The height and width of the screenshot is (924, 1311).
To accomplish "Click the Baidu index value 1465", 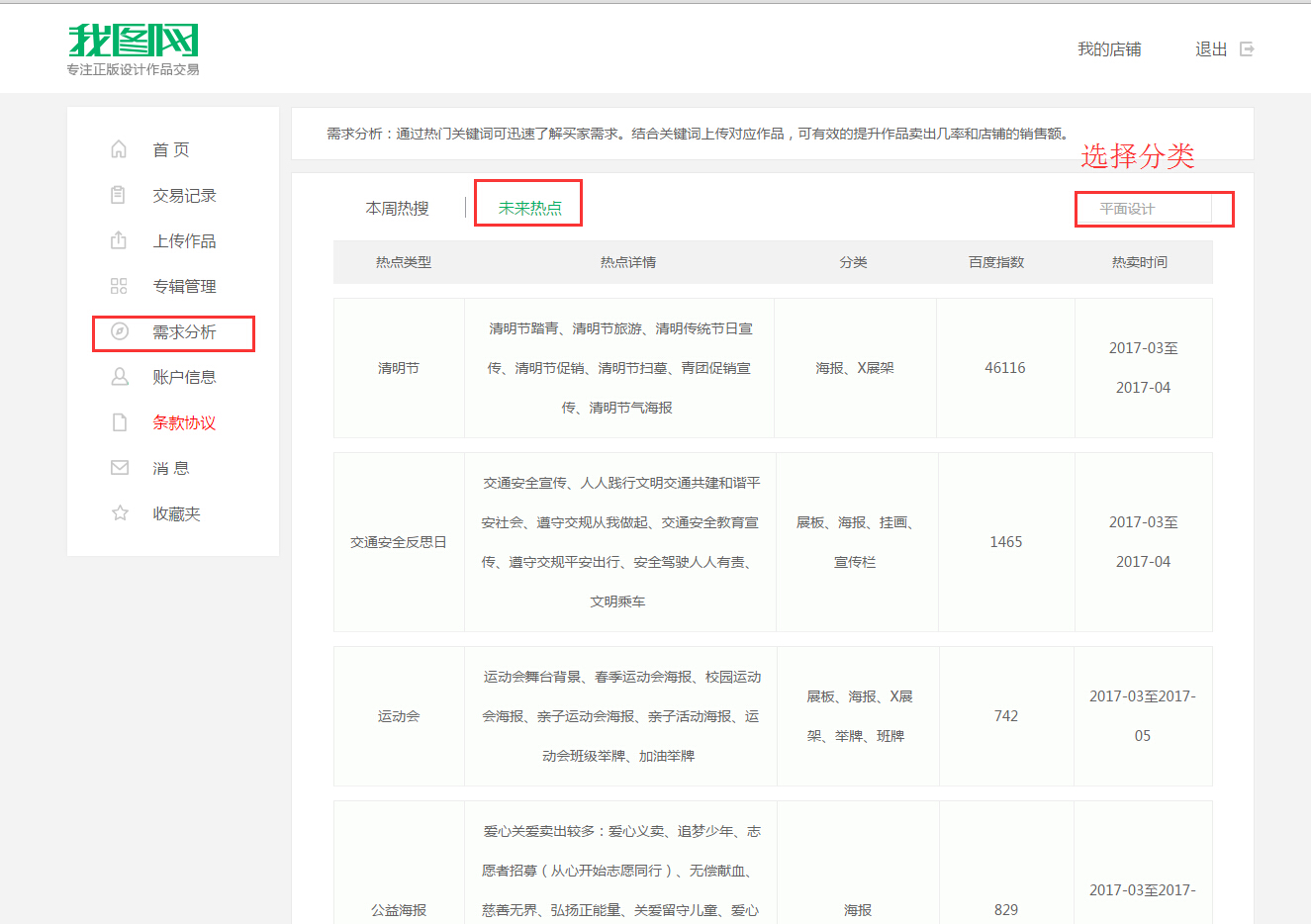I will tap(1006, 542).
